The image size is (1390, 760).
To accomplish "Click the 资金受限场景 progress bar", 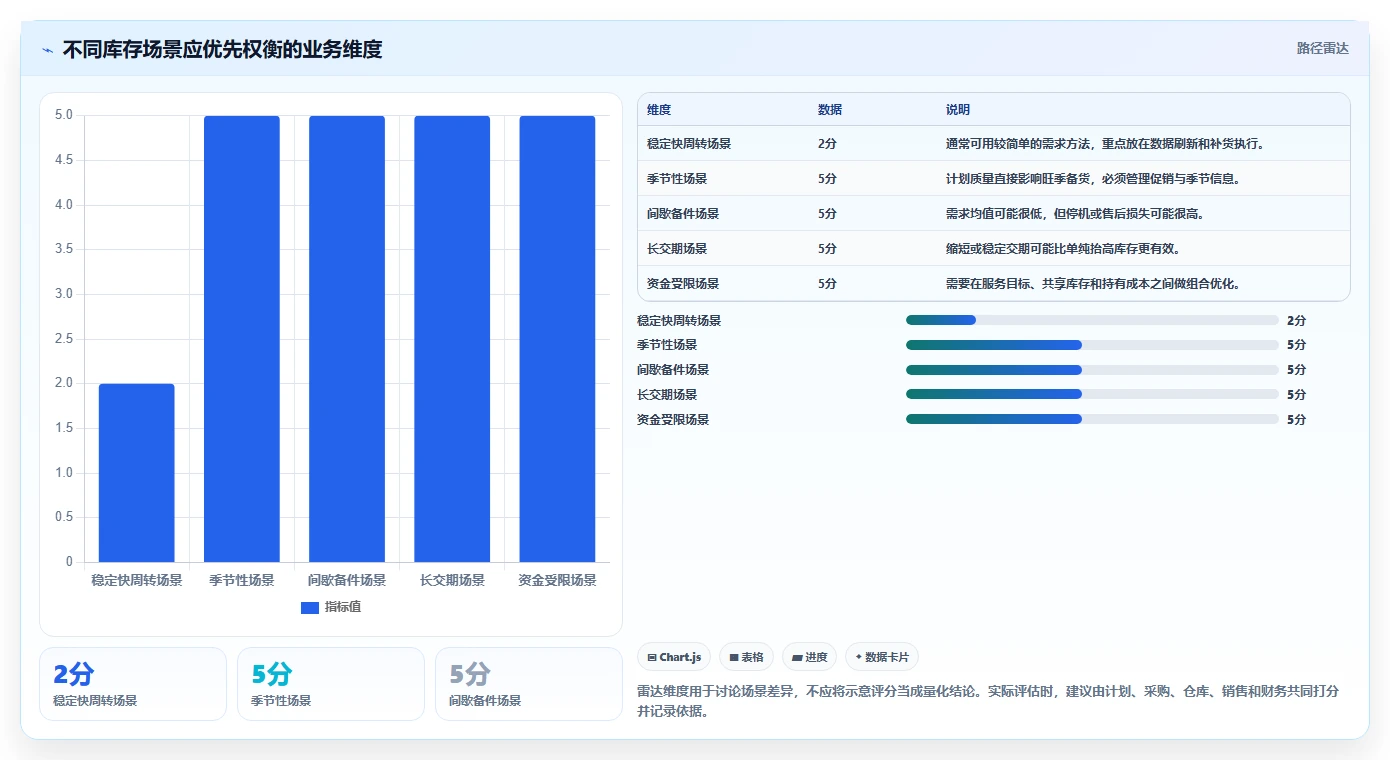I will click(x=1092, y=419).
